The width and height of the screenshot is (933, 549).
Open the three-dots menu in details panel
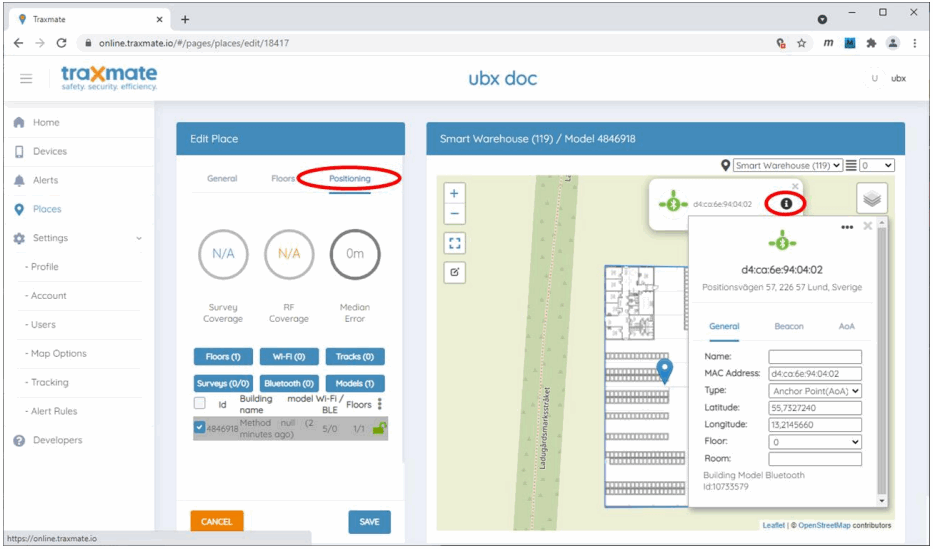coord(847,227)
